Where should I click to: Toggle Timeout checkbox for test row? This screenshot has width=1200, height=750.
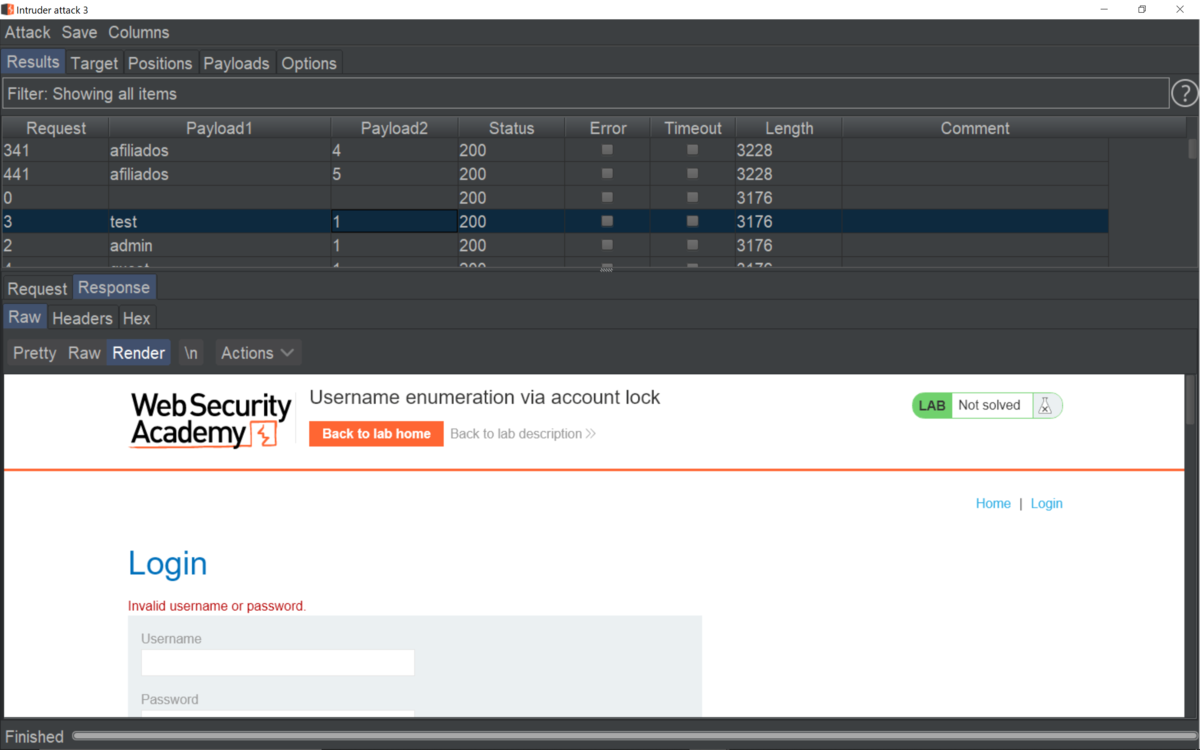[692, 221]
